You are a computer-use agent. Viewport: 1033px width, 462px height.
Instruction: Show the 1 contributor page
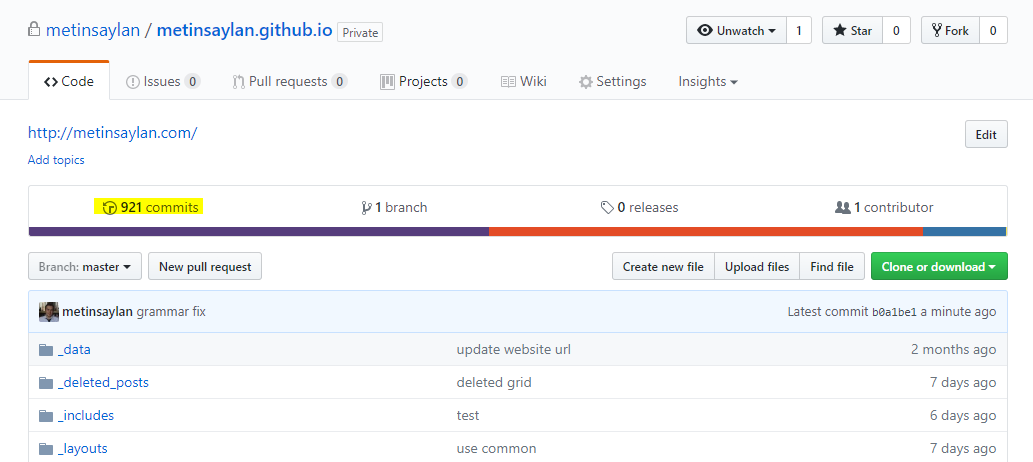pos(884,208)
